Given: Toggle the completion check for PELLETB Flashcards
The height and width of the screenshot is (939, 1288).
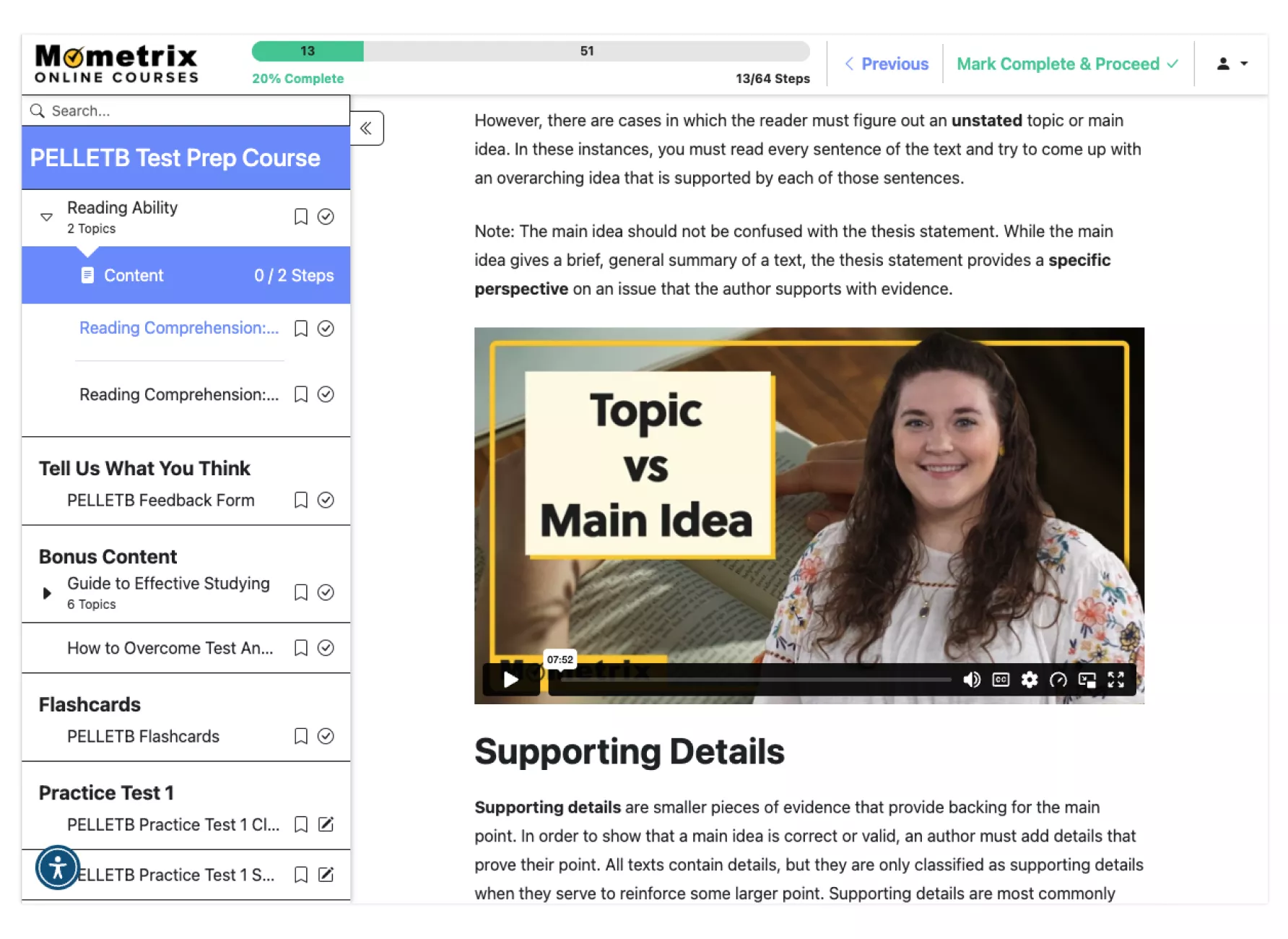Looking at the screenshot, I should (326, 736).
